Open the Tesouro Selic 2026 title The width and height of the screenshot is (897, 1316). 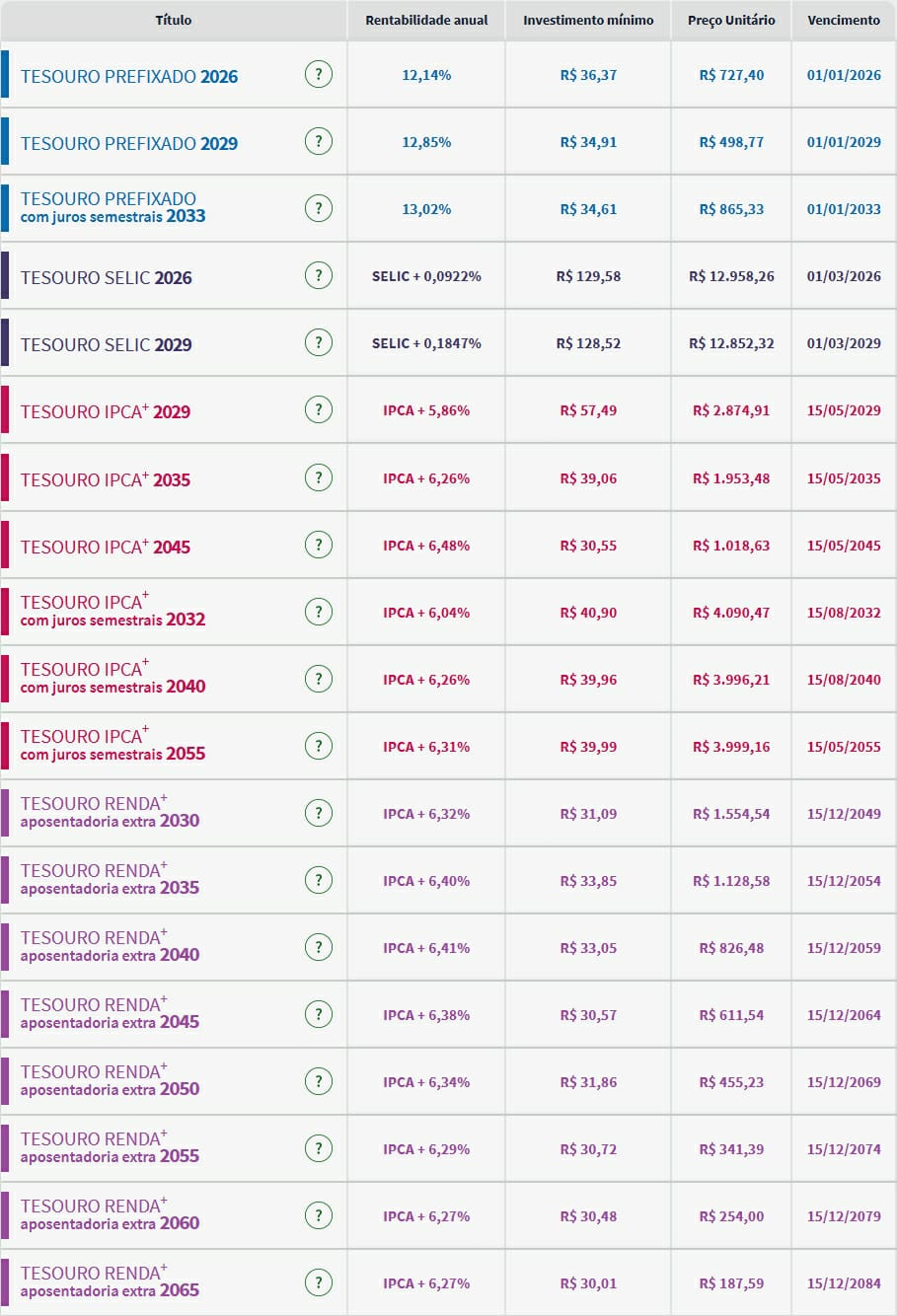[x=107, y=278]
